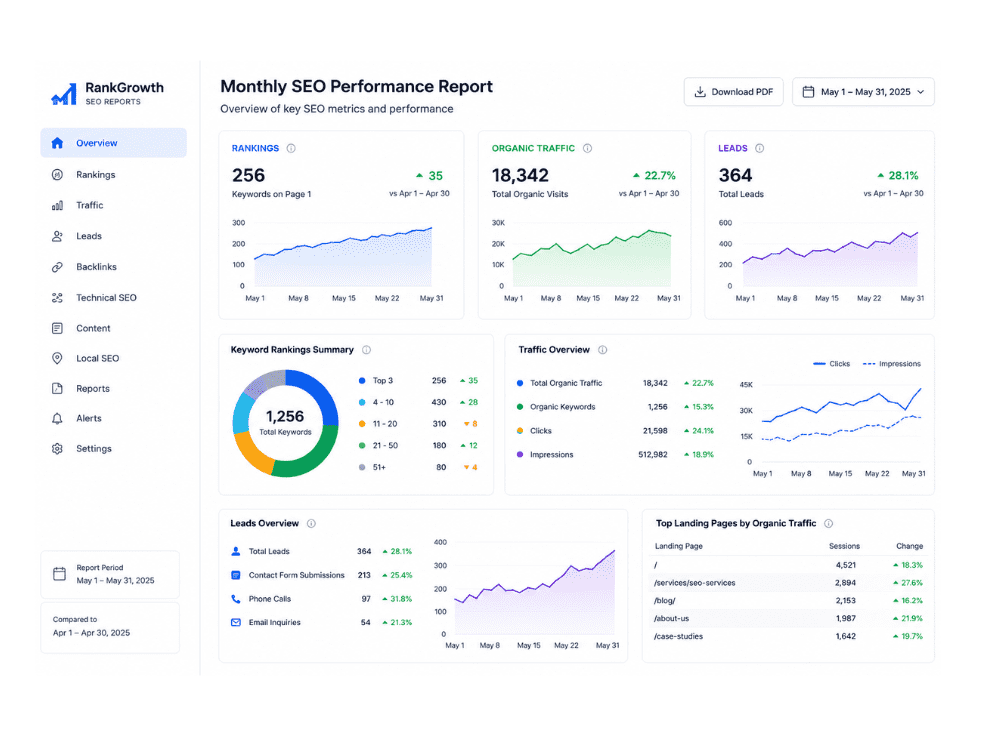The image size is (1000, 750).
Task: Click the Download PDF button
Action: [733, 92]
